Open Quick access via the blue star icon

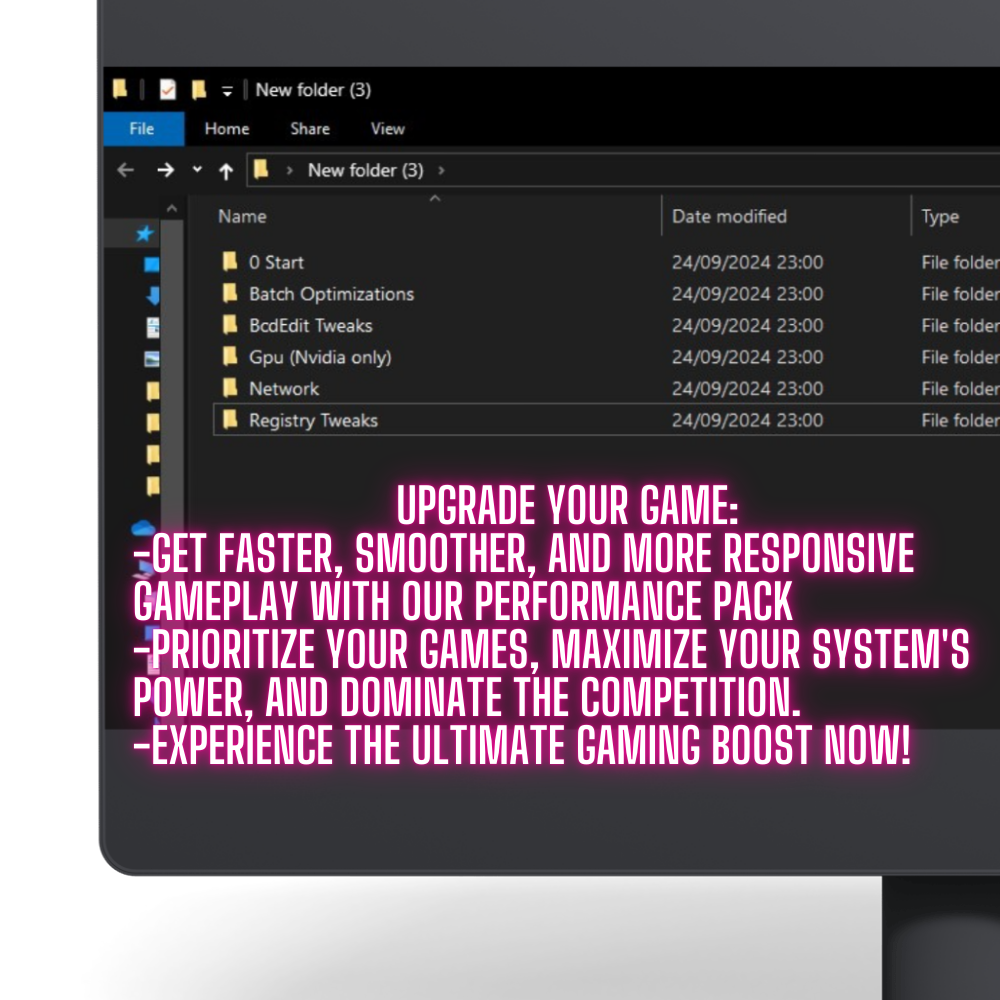coord(145,234)
